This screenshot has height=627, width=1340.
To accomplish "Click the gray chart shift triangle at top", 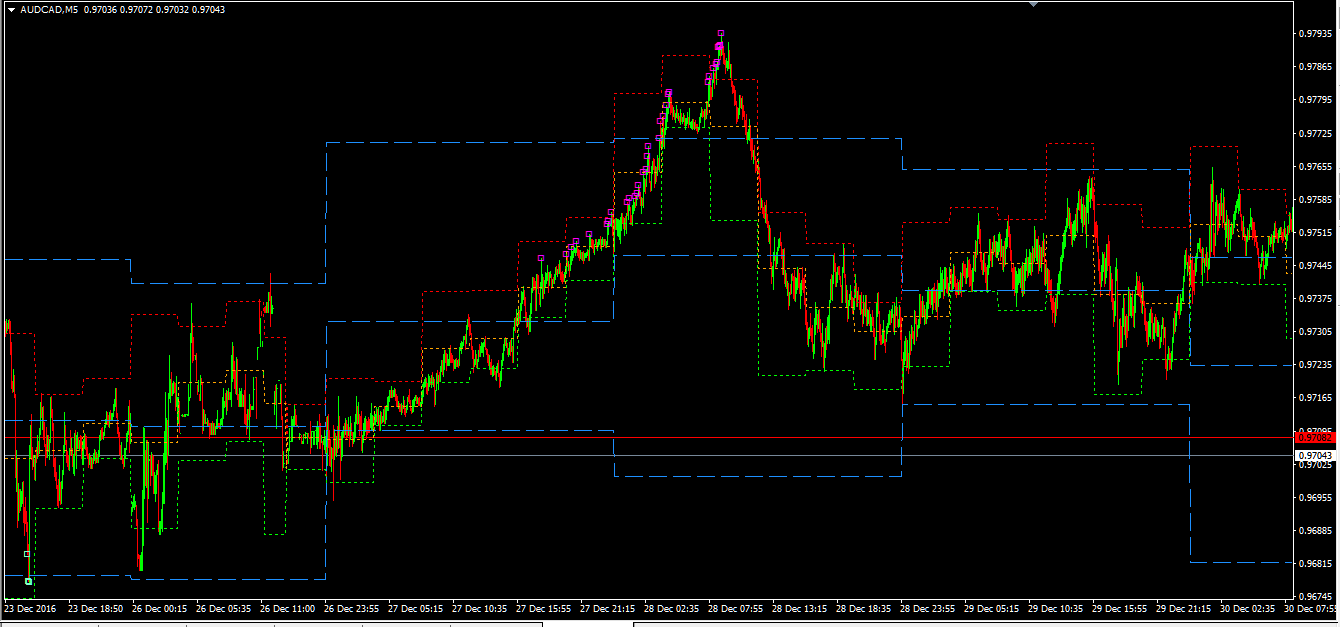I will (1033, 4).
